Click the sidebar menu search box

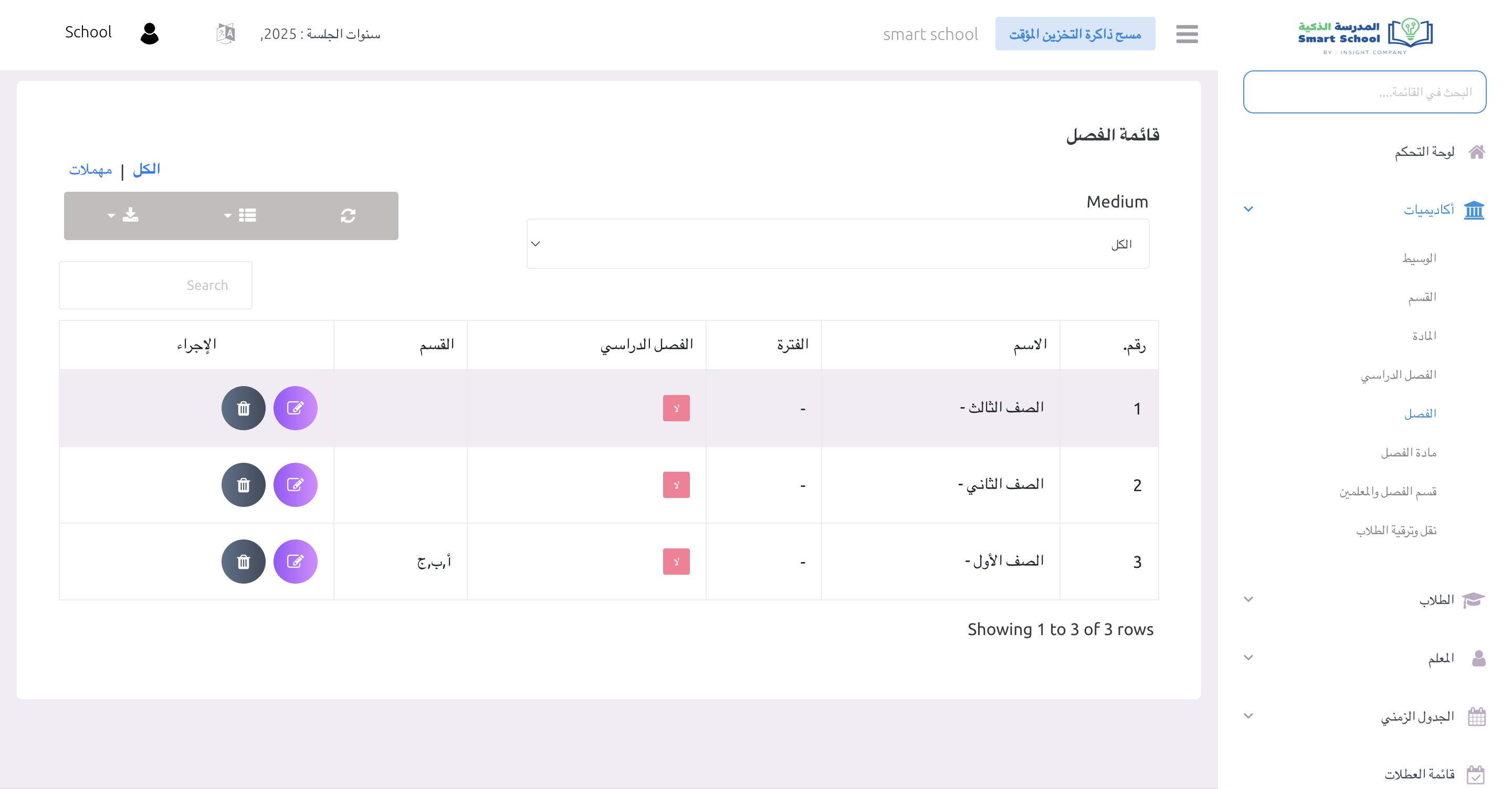tap(1364, 92)
